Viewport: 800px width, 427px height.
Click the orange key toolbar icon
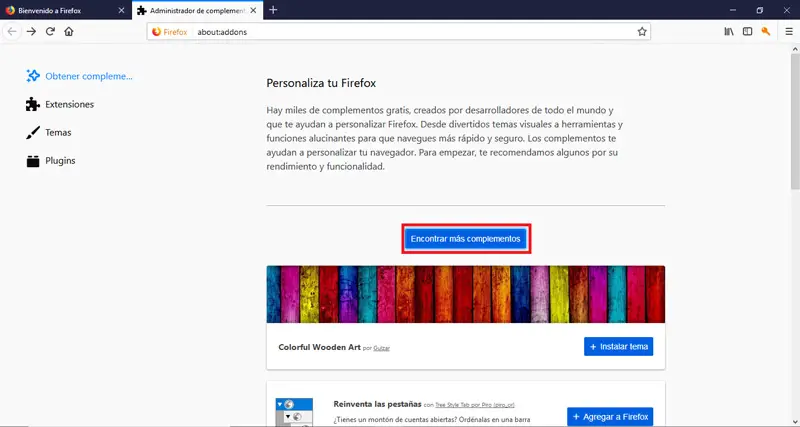[766, 32]
